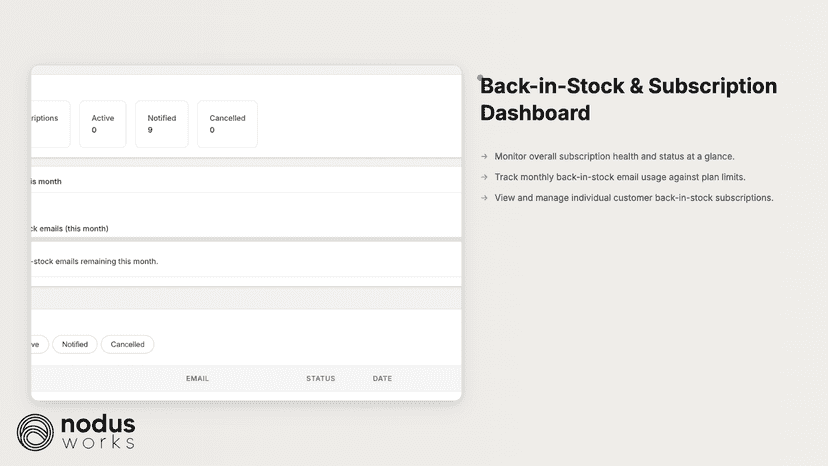Screen dimensions: 828x466
Task: Click the arrow icon beside 'Monitor overall subscription health'
Action: tap(484, 156)
